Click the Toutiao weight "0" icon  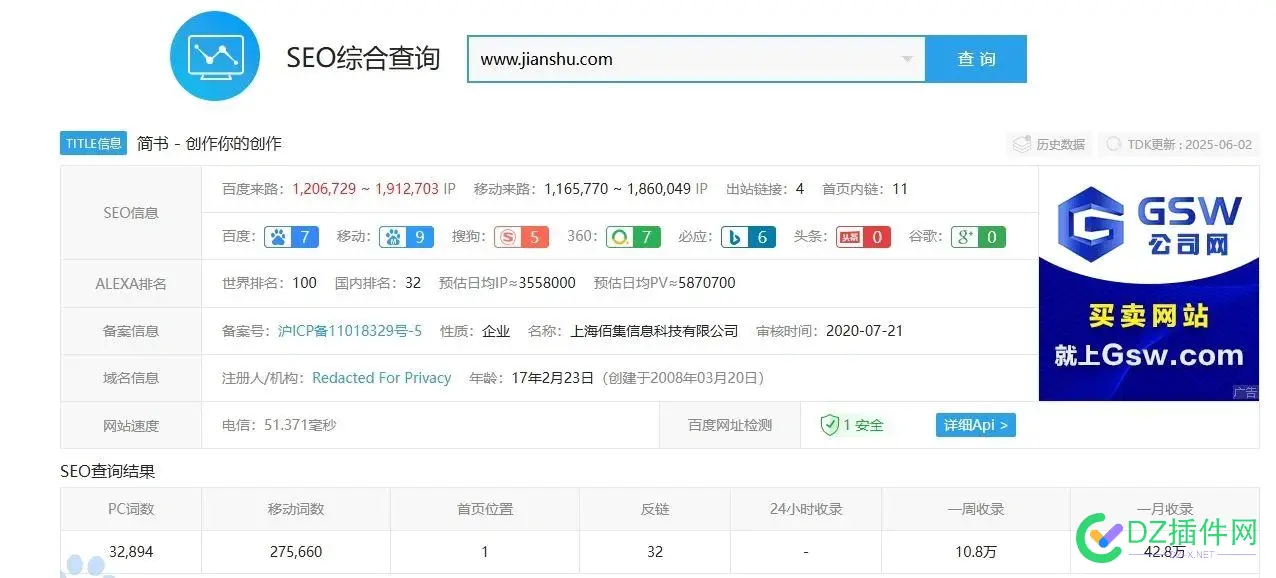863,237
